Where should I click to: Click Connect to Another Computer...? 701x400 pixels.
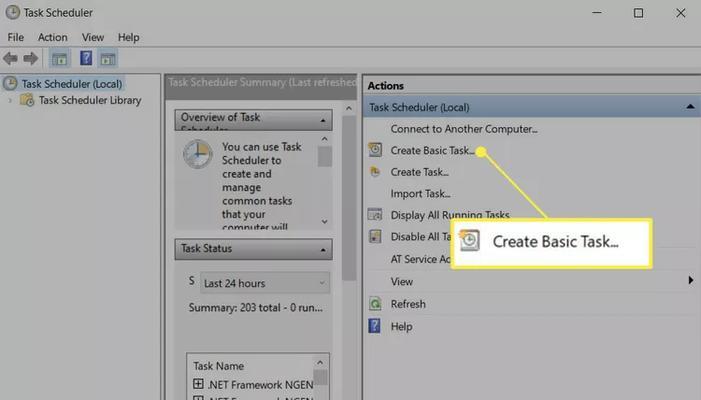coord(464,129)
